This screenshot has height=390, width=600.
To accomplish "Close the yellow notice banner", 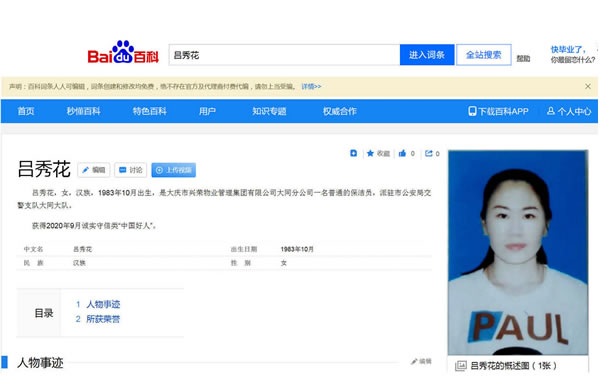I will (x=588, y=86).
